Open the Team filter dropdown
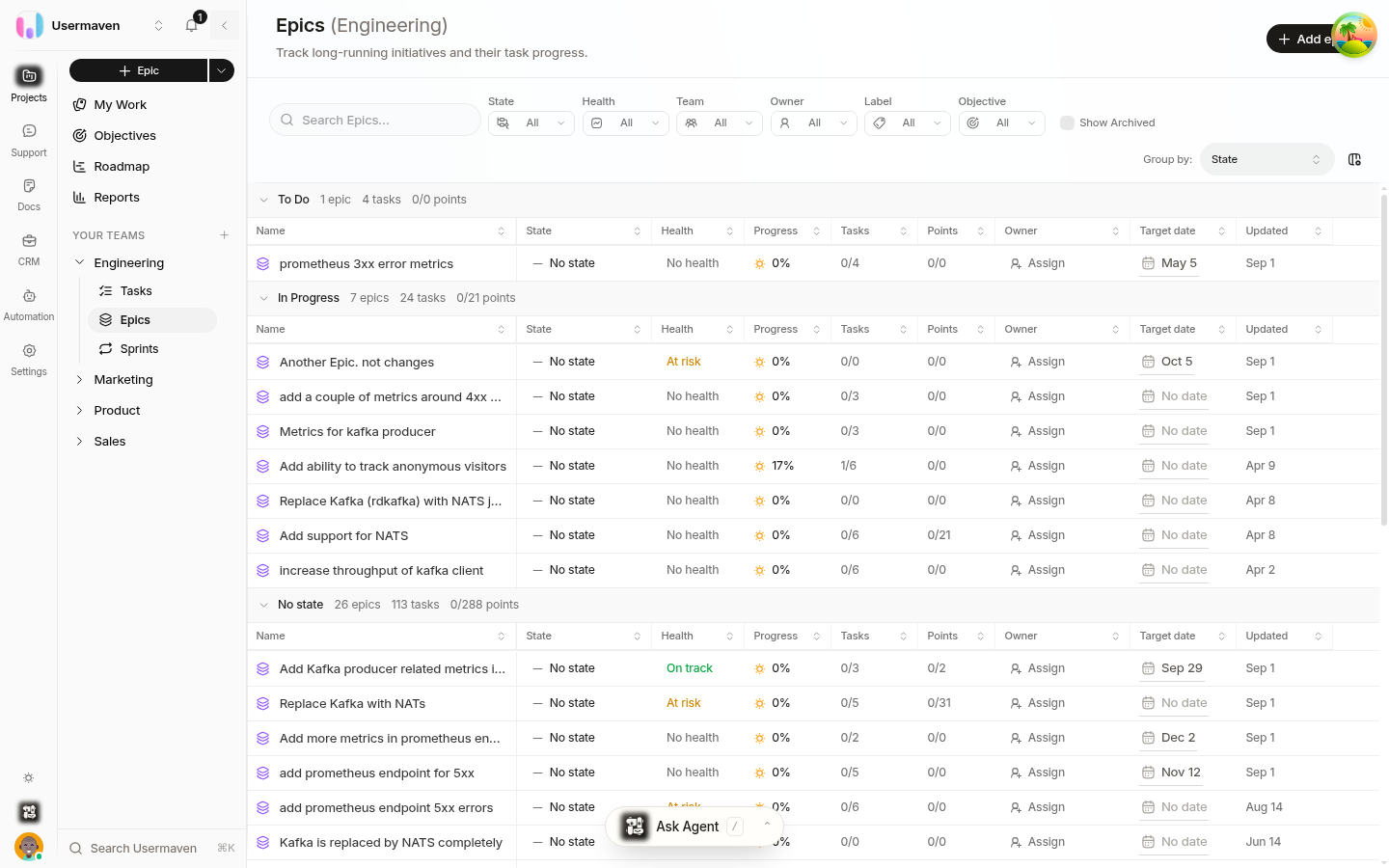This screenshot has width=1389, height=868. 720,123
